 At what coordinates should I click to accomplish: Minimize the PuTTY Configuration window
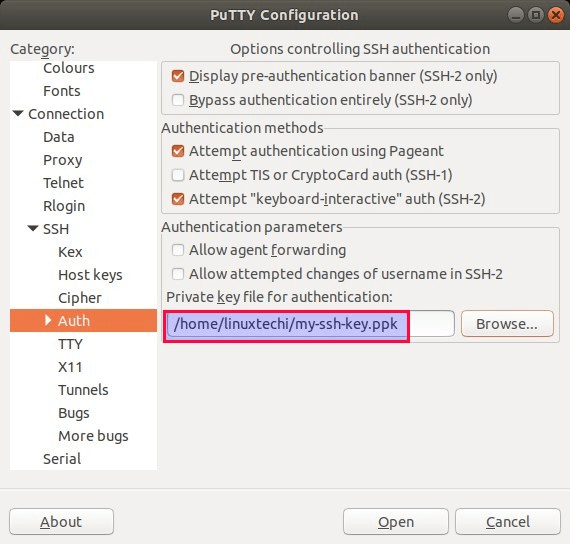pos(515,15)
